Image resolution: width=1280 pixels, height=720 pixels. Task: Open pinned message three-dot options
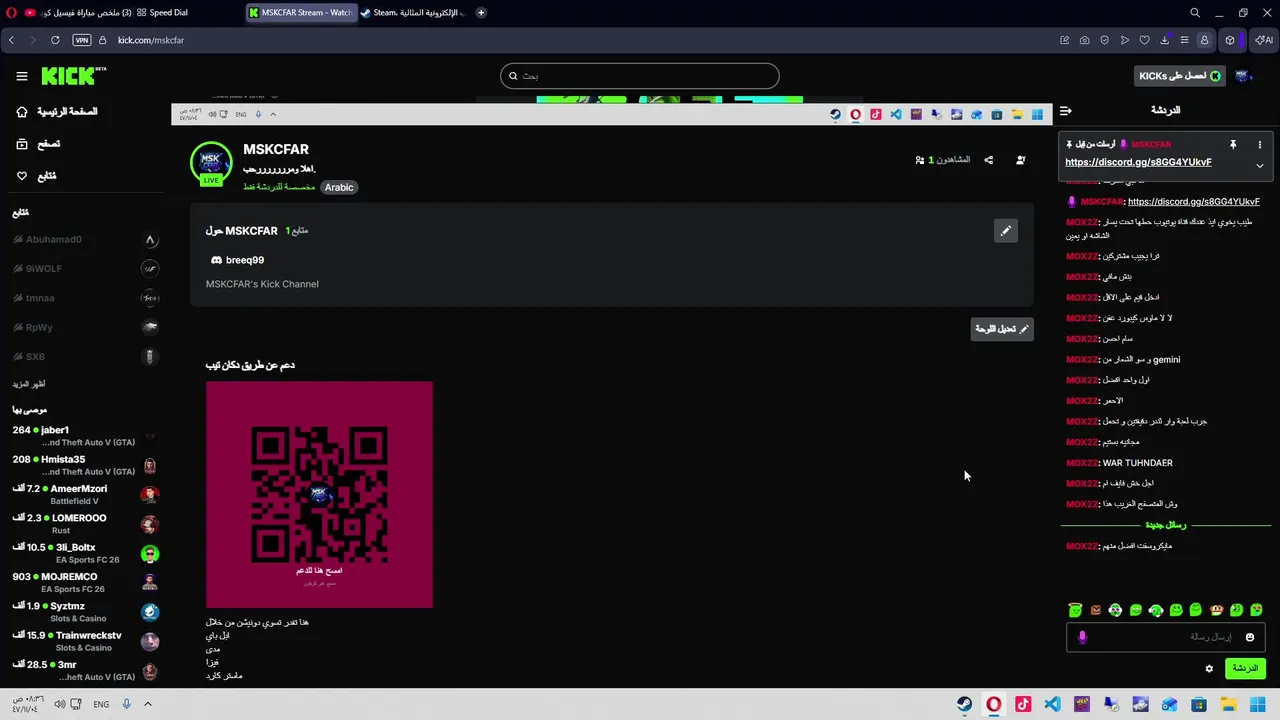1260,145
